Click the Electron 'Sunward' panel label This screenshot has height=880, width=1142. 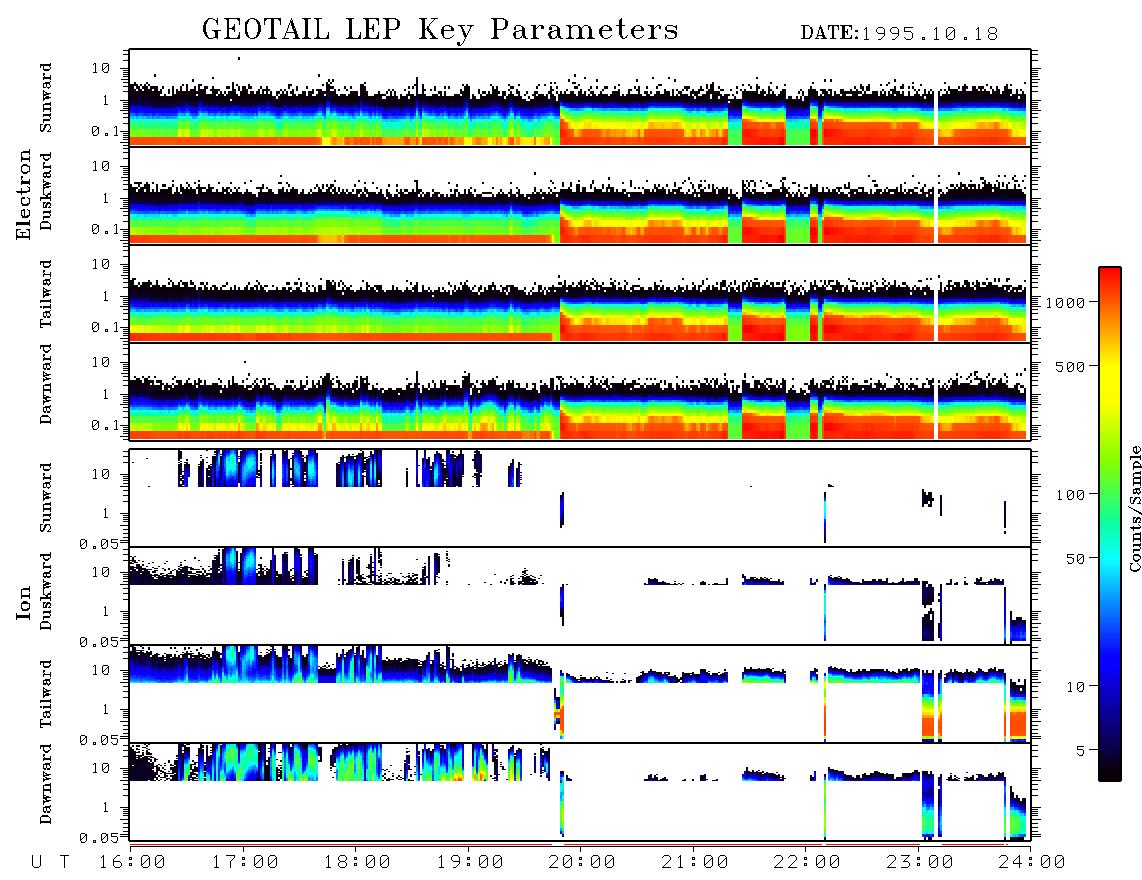pos(46,98)
